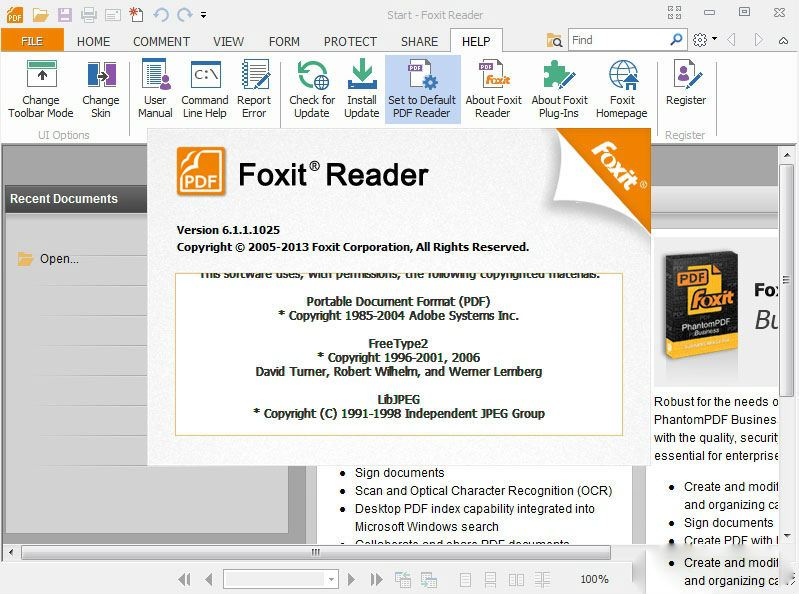Image resolution: width=799 pixels, height=594 pixels.
Task: Switch to the SHARE tab
Action: point(419,41)
